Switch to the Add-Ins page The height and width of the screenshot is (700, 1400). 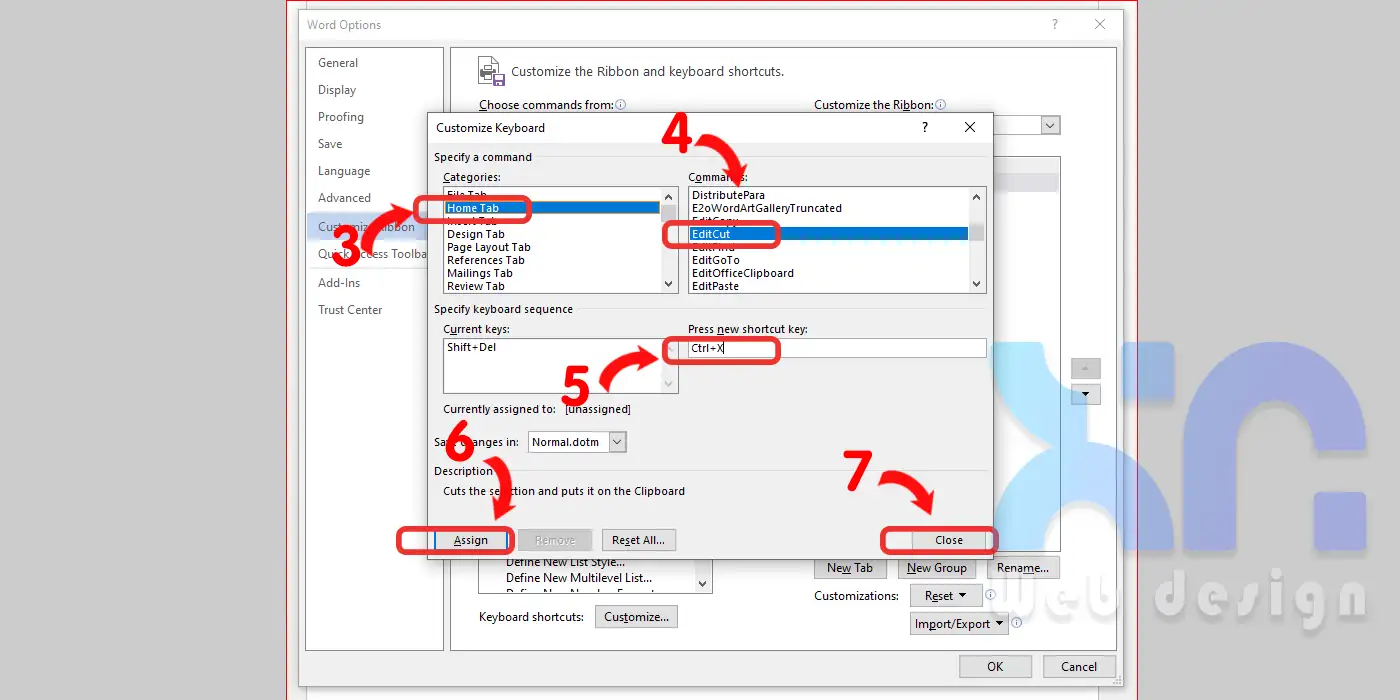click(339, 283)
